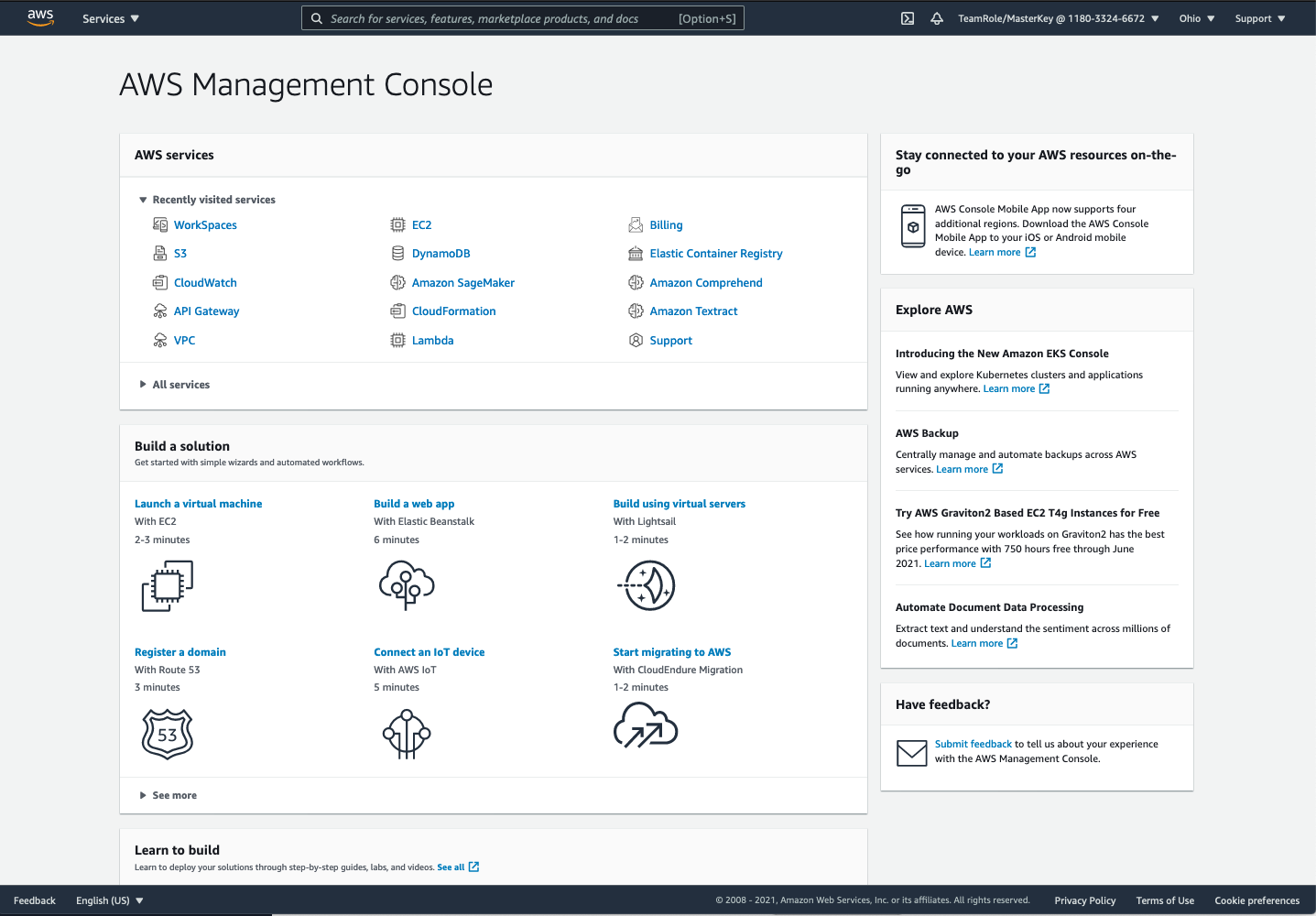Open the account TeamRole/MasterKey dropdown
Viewport: 1316px width, 916px height.
(1058, 18)
